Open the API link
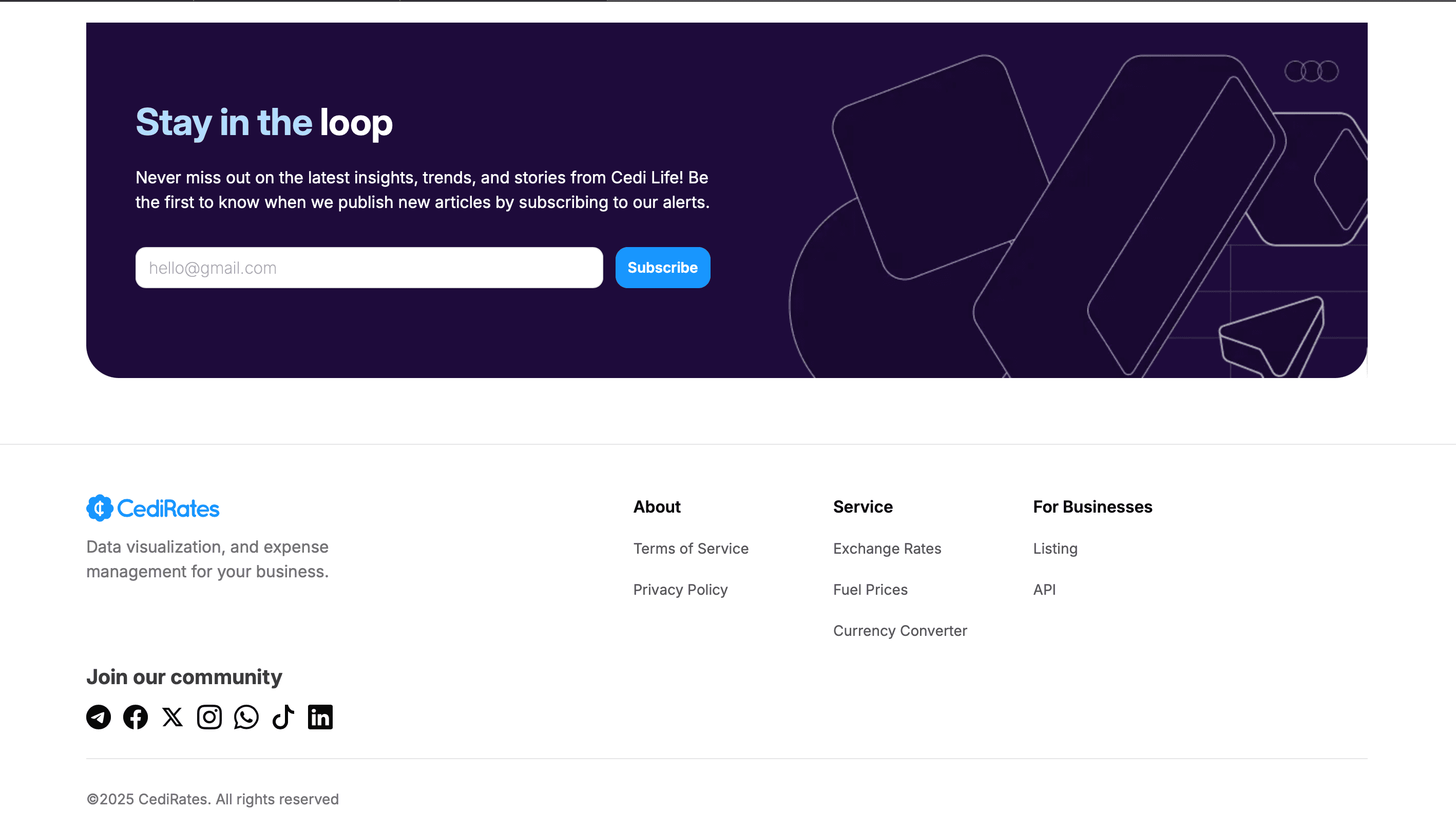This screenshot has height=829, width=1456. point(1044,589)
